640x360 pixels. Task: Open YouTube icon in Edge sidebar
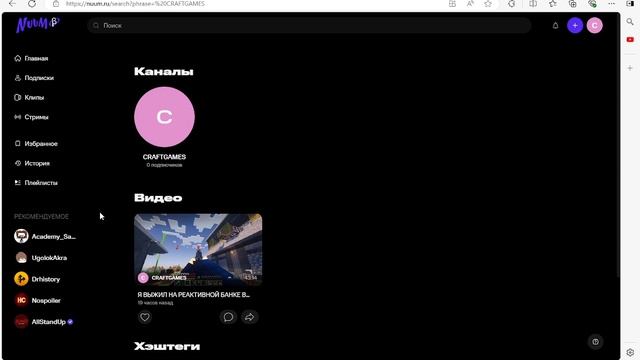pyautogui.click(x=630, y=40)
